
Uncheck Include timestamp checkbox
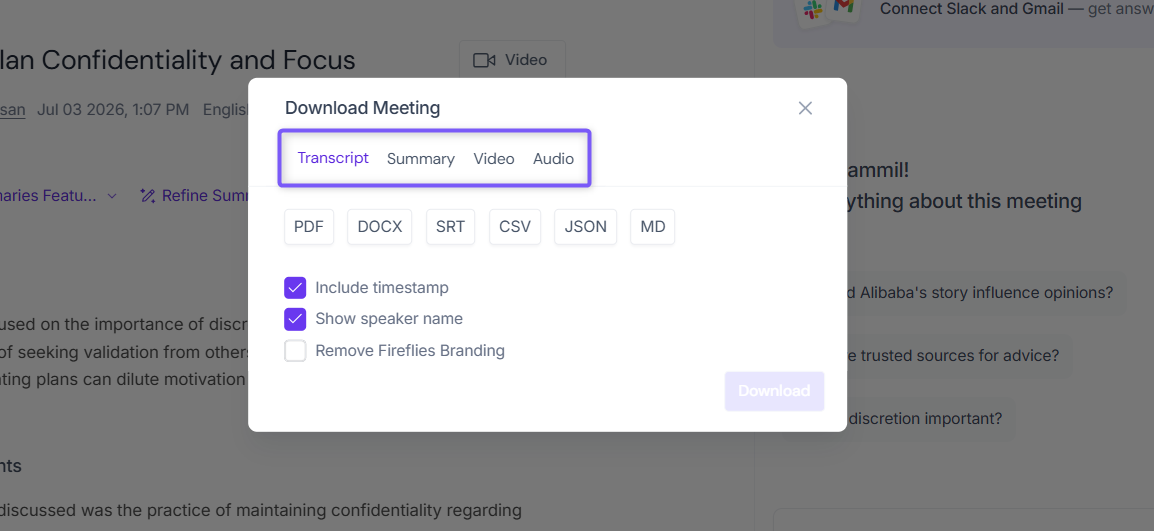[x=295, y=288]
